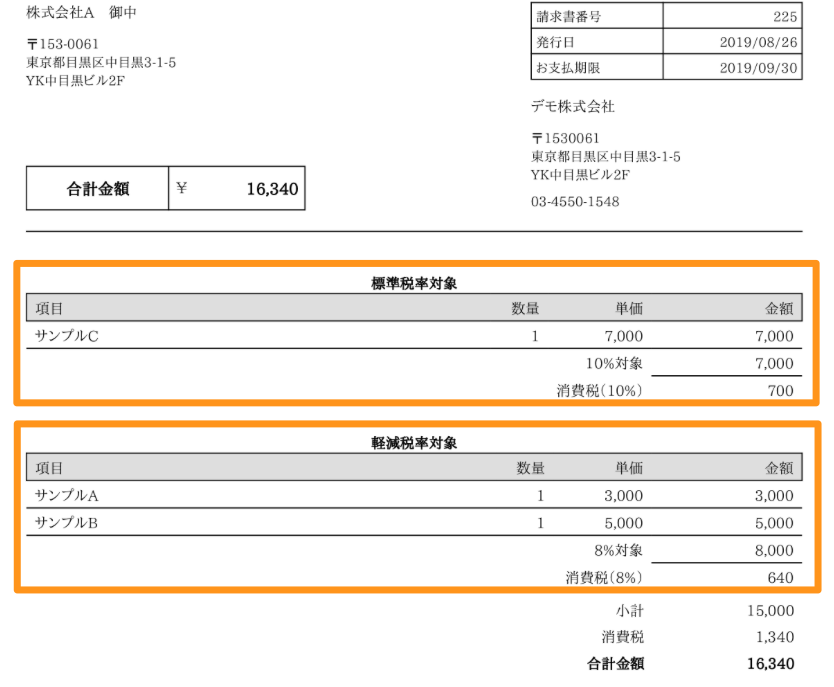Screen dimensions: 834x687
Task: Select the サンプルA line item
Action: pyautogui.click(x=62, y=495)
